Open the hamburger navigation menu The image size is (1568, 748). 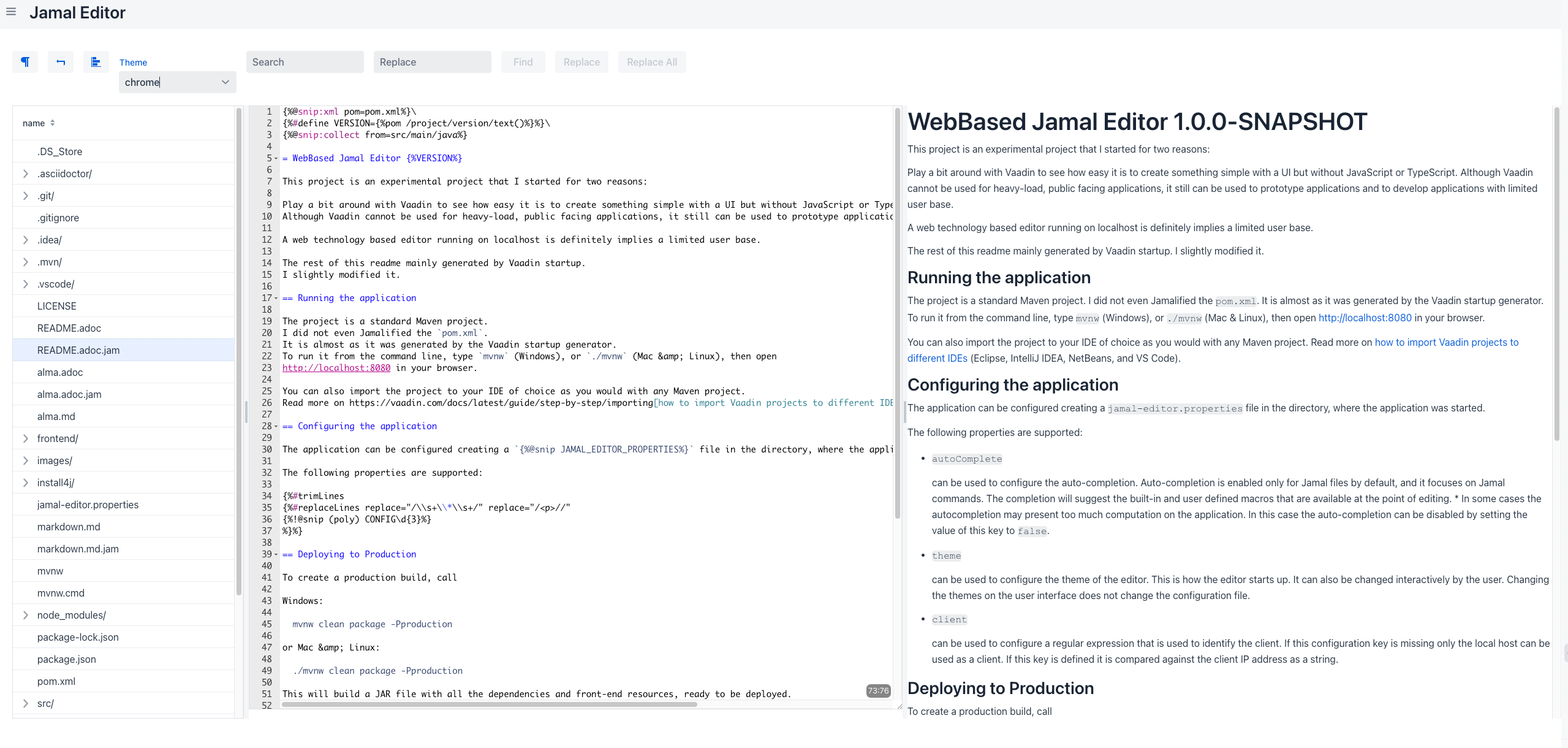[x=11, y=12]
